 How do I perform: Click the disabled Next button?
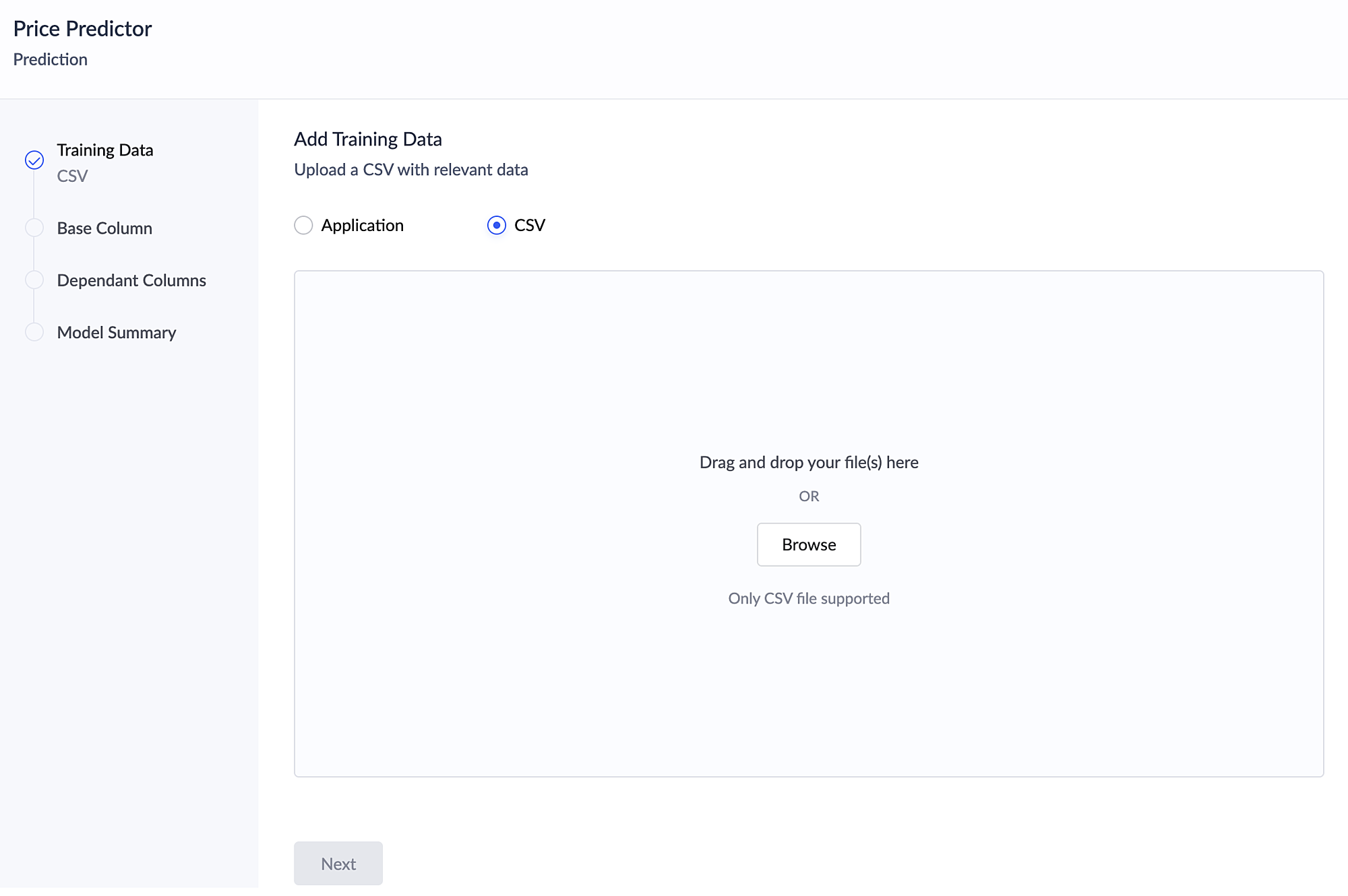(338, 863)
